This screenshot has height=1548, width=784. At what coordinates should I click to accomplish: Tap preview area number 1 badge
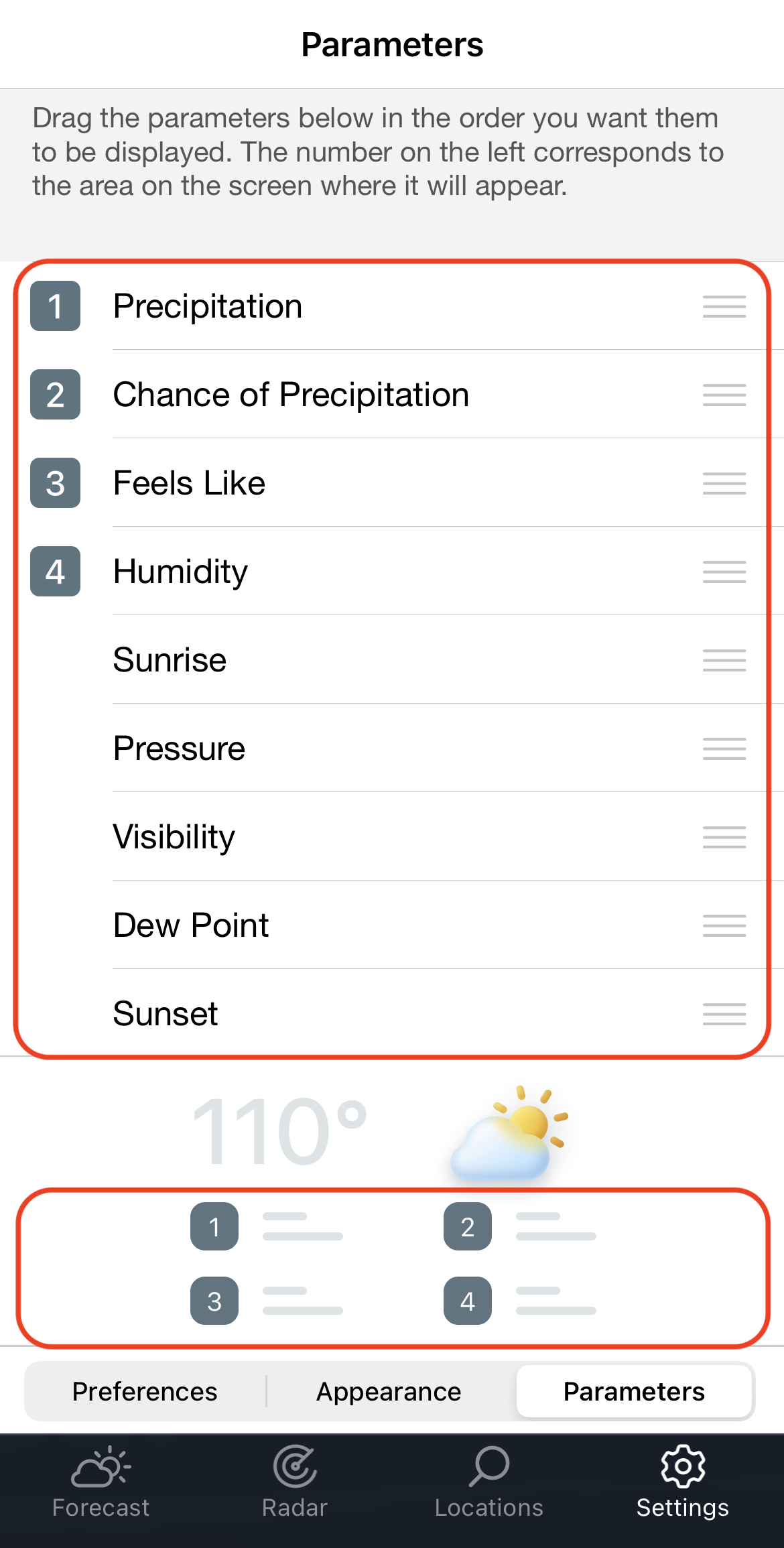tap(214, 1226)
